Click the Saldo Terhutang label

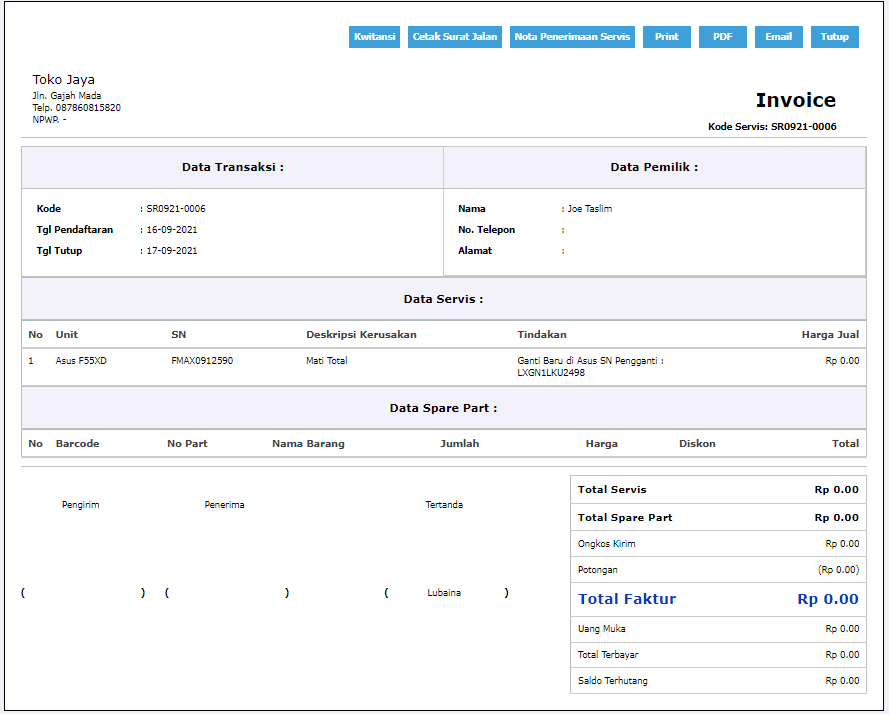point(612,681)
